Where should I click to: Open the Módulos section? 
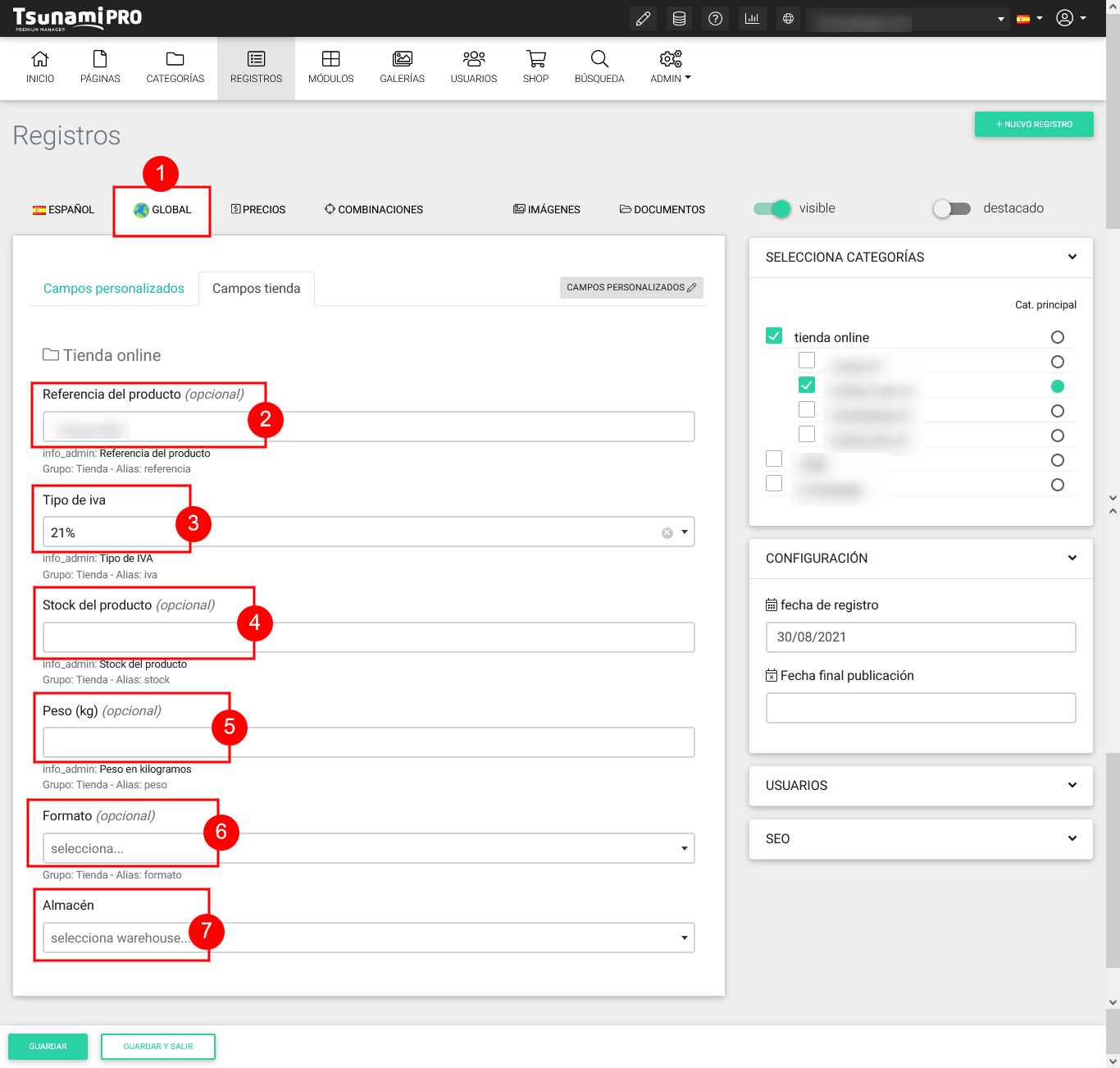pyautogui.click(x=330, y=67)
